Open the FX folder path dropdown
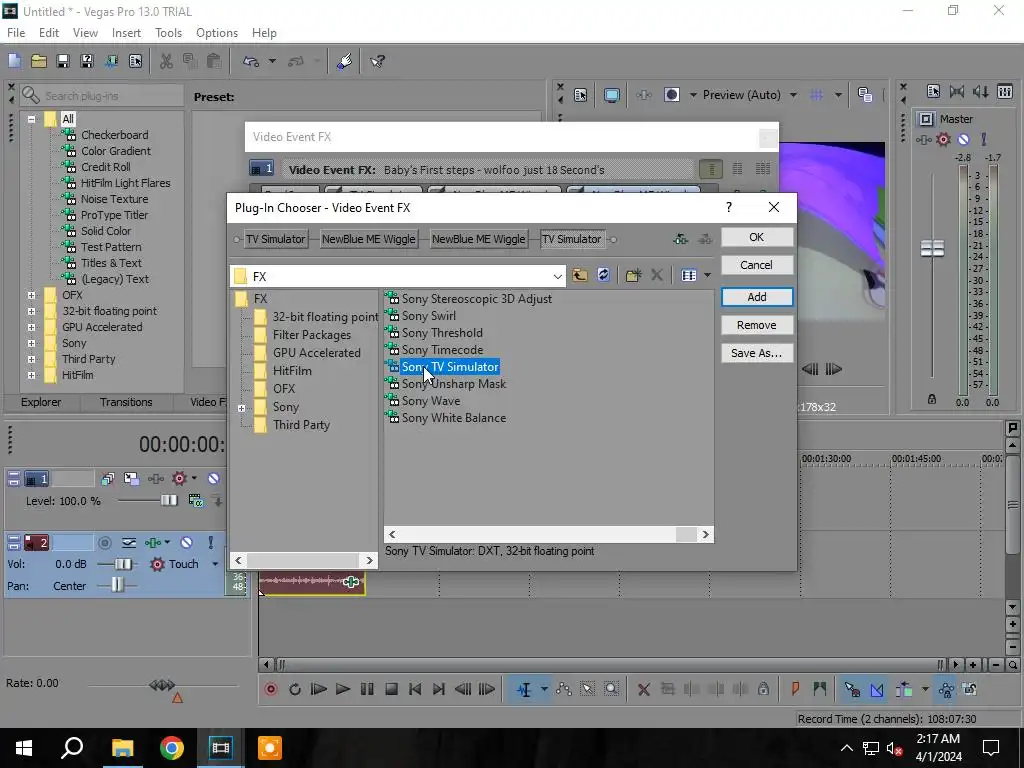Viewport: 1024px width, 768px height. click(557, 276)
